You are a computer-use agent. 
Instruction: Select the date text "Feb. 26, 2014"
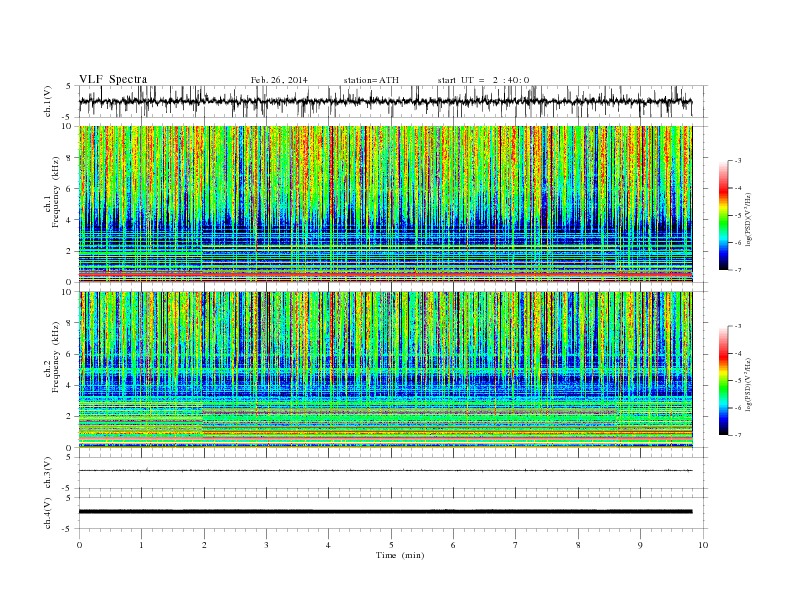(279, 80)
